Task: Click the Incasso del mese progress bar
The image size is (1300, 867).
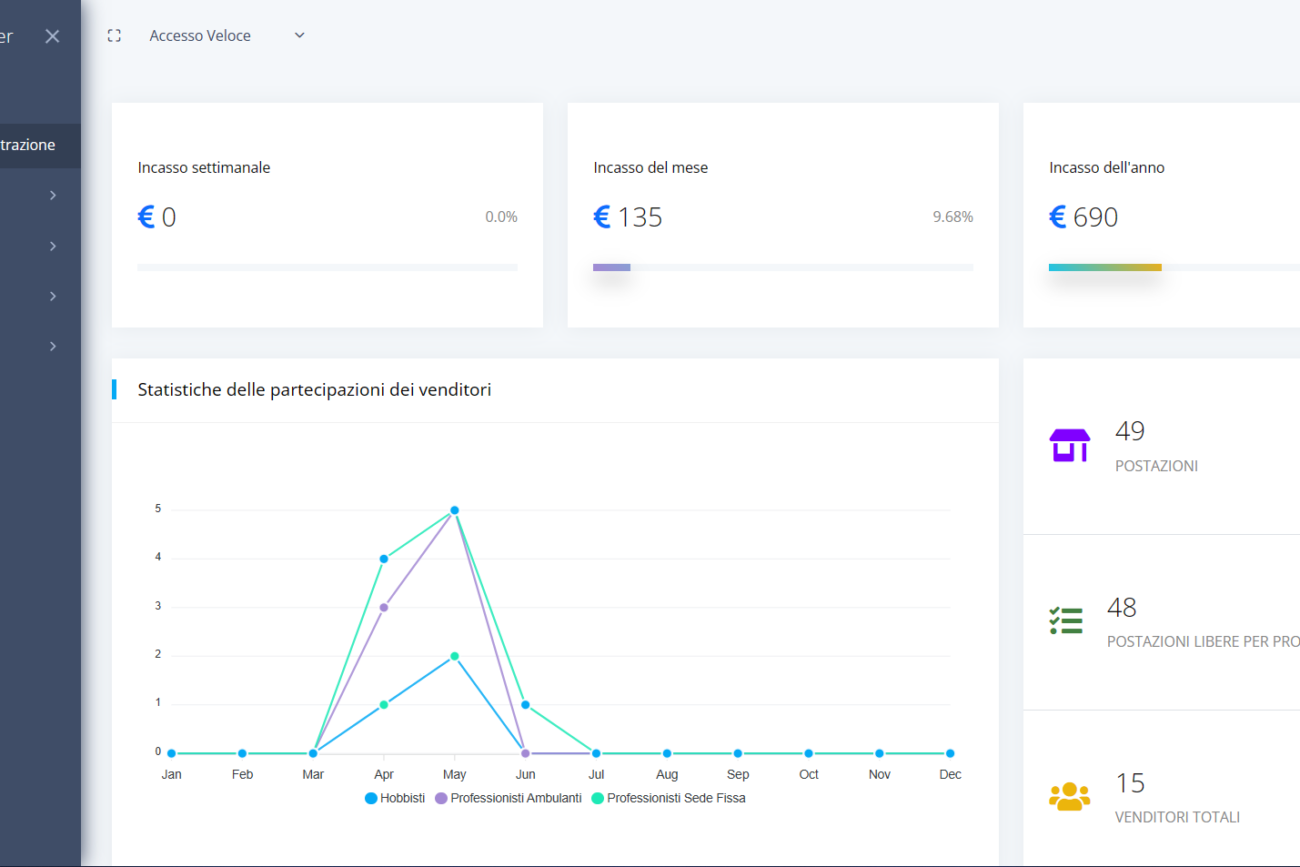Action: point(782,267)
